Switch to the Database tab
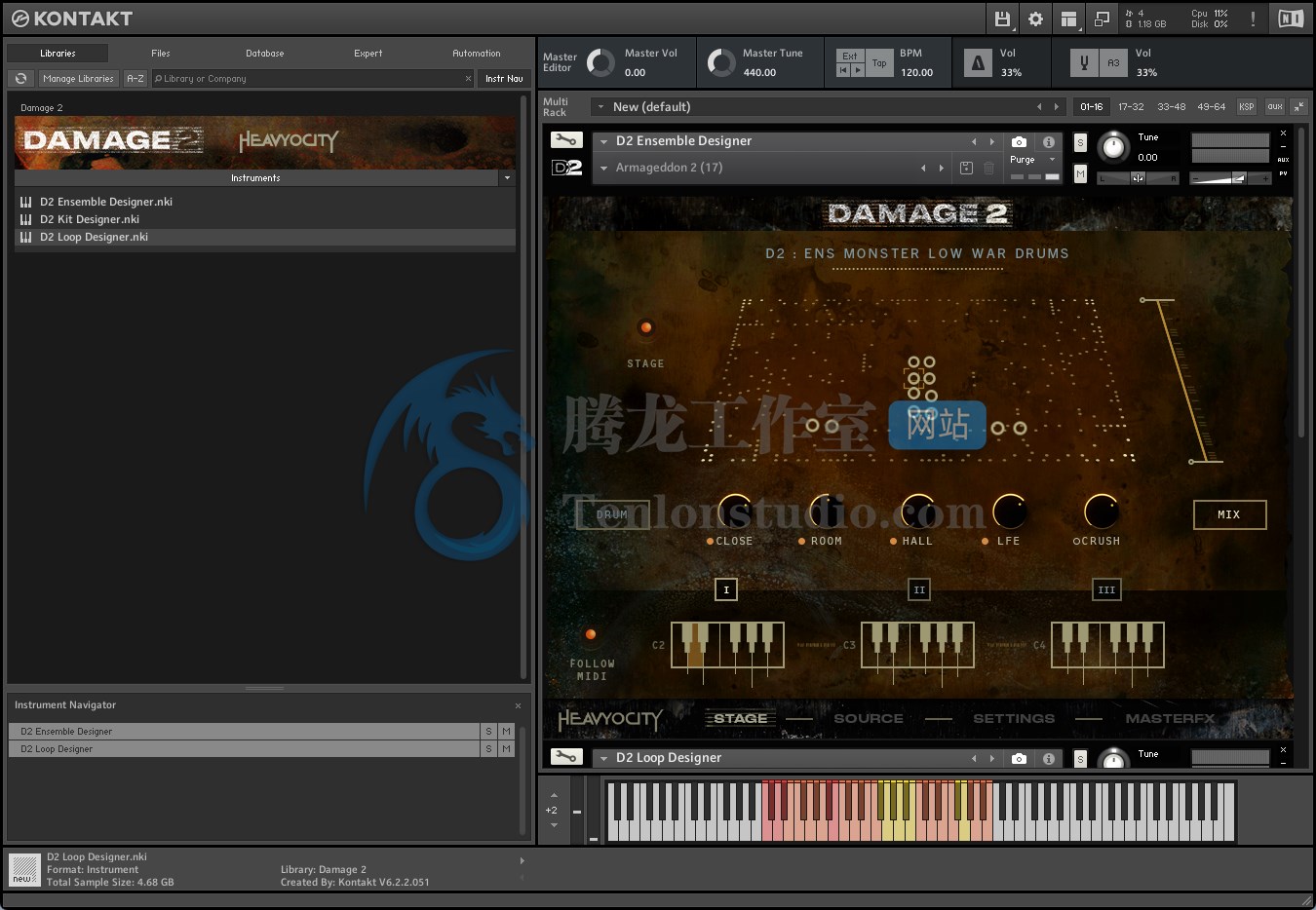Viewport: 1316px width, 910px height. pyautogui.click(x=265, y=54)
